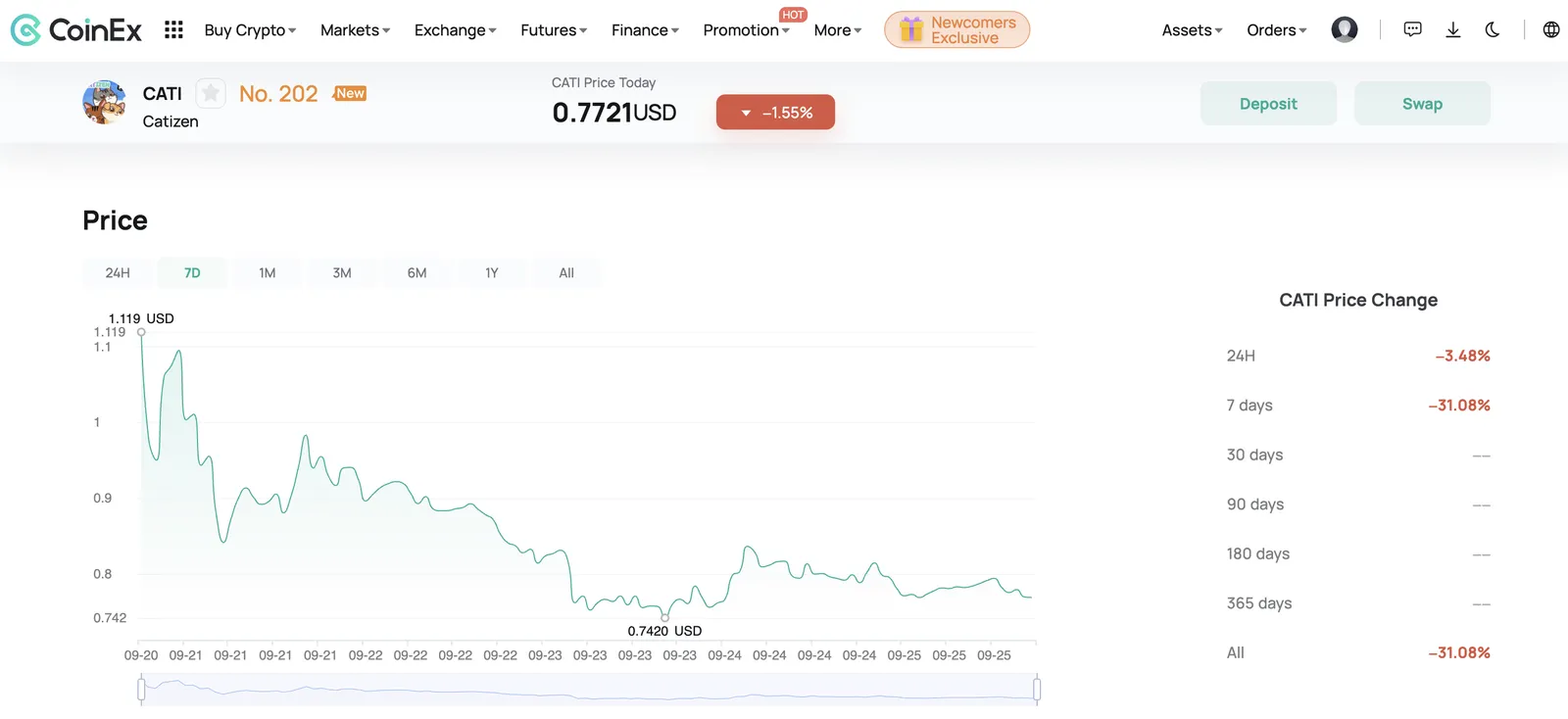Screen dimensions: 1568x719
Task: Click the CATI Price Change heading
Action: (1358, 300)
